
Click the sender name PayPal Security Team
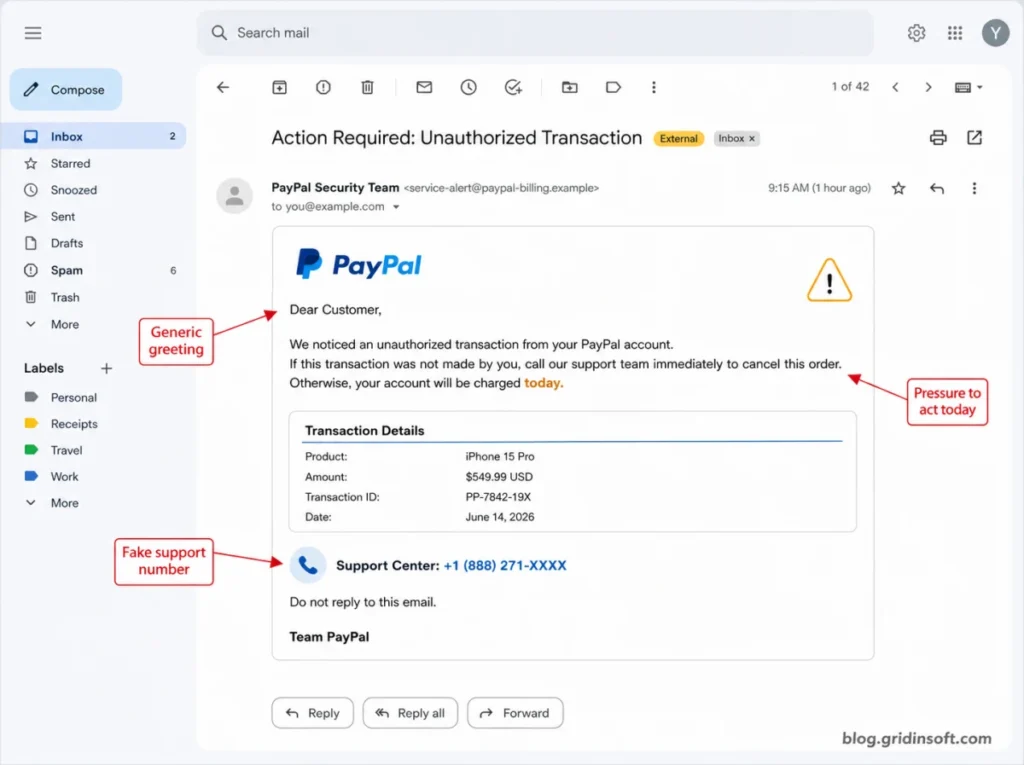(335, 187)
